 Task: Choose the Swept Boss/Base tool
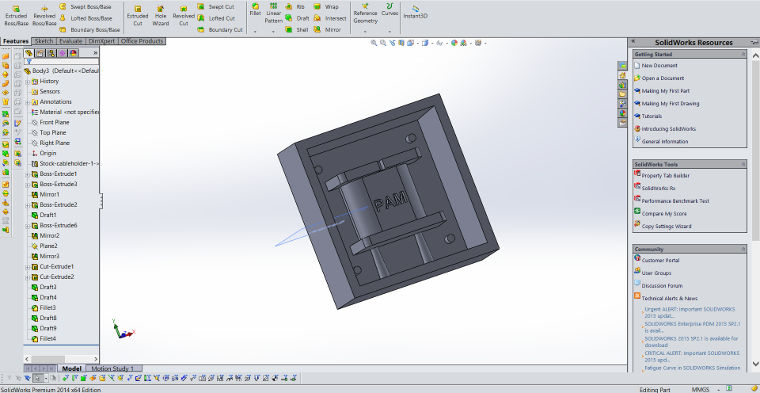pos(85,7)
